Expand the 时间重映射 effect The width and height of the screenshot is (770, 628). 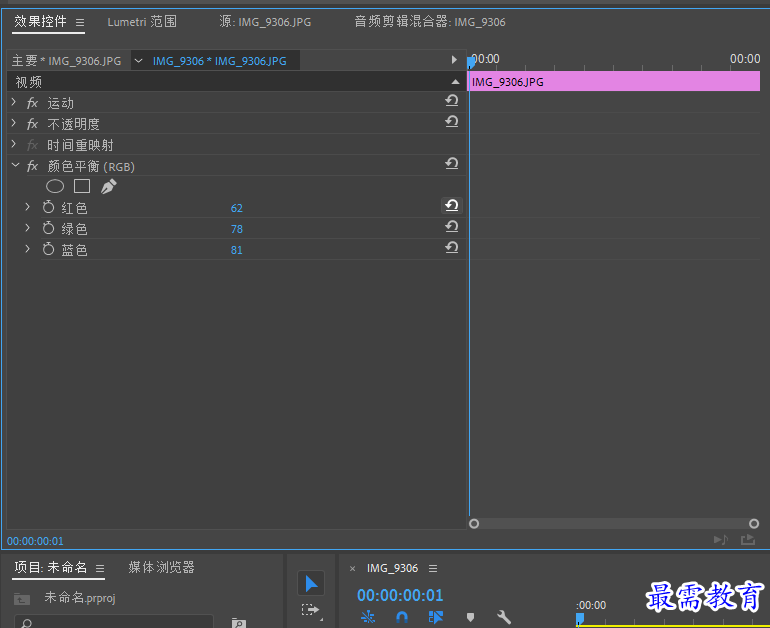click(x=14, y=144)
